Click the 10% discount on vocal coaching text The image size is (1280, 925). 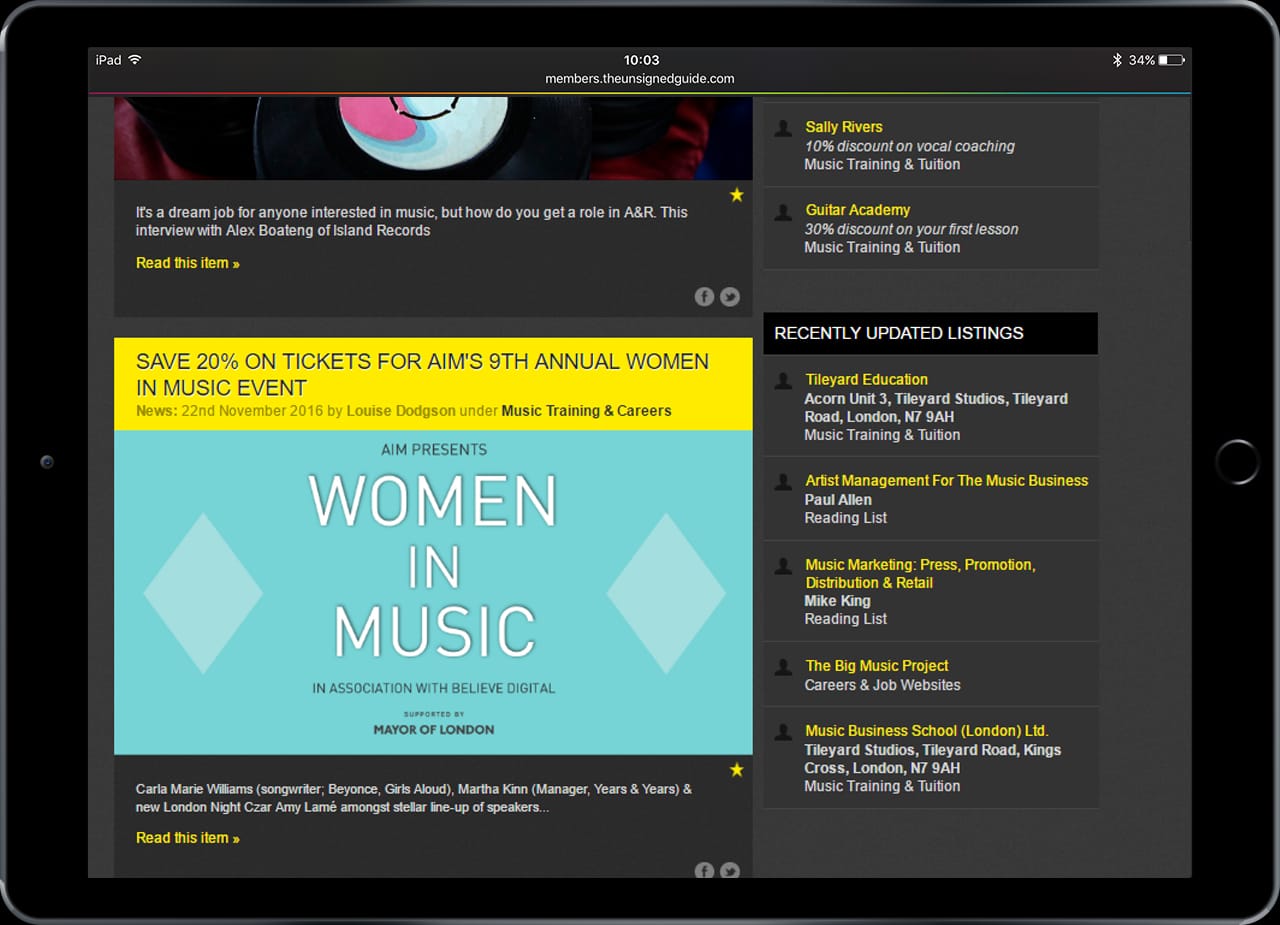point(910,146)
